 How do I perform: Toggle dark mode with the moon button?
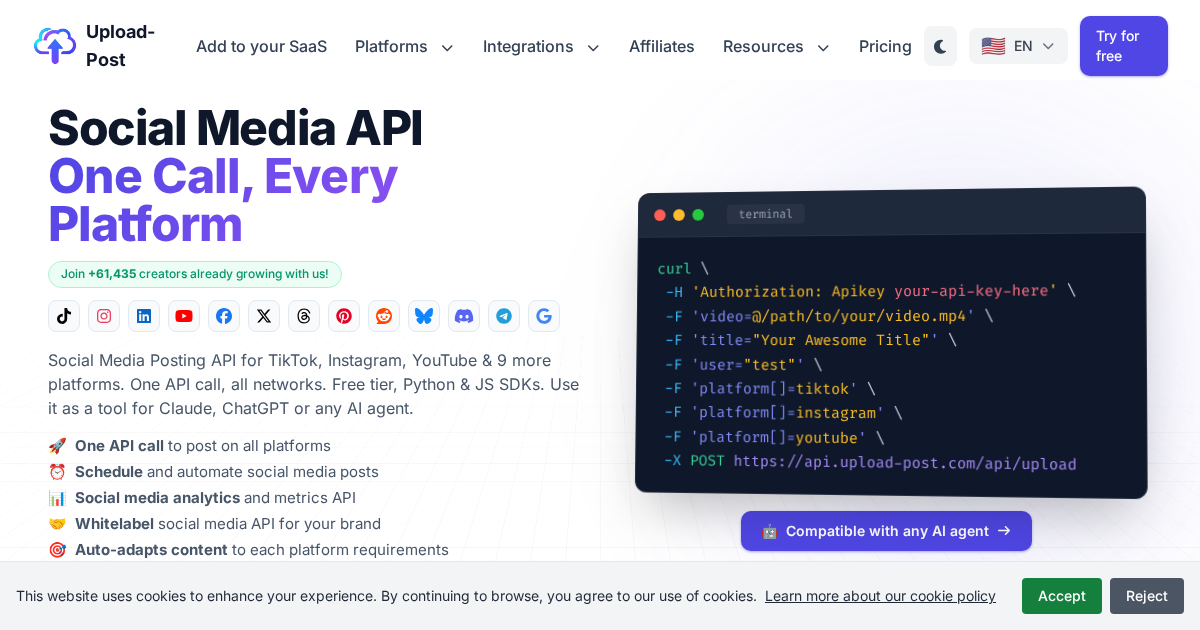point(940,46)
